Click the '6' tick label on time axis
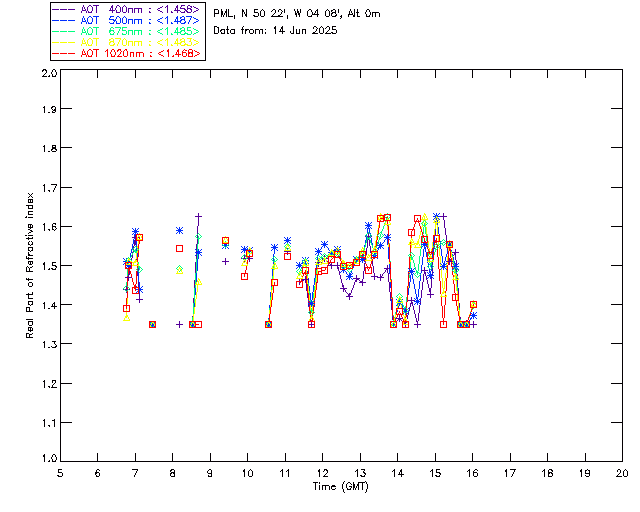Screen dimensions: 640x512 [98, 473]
